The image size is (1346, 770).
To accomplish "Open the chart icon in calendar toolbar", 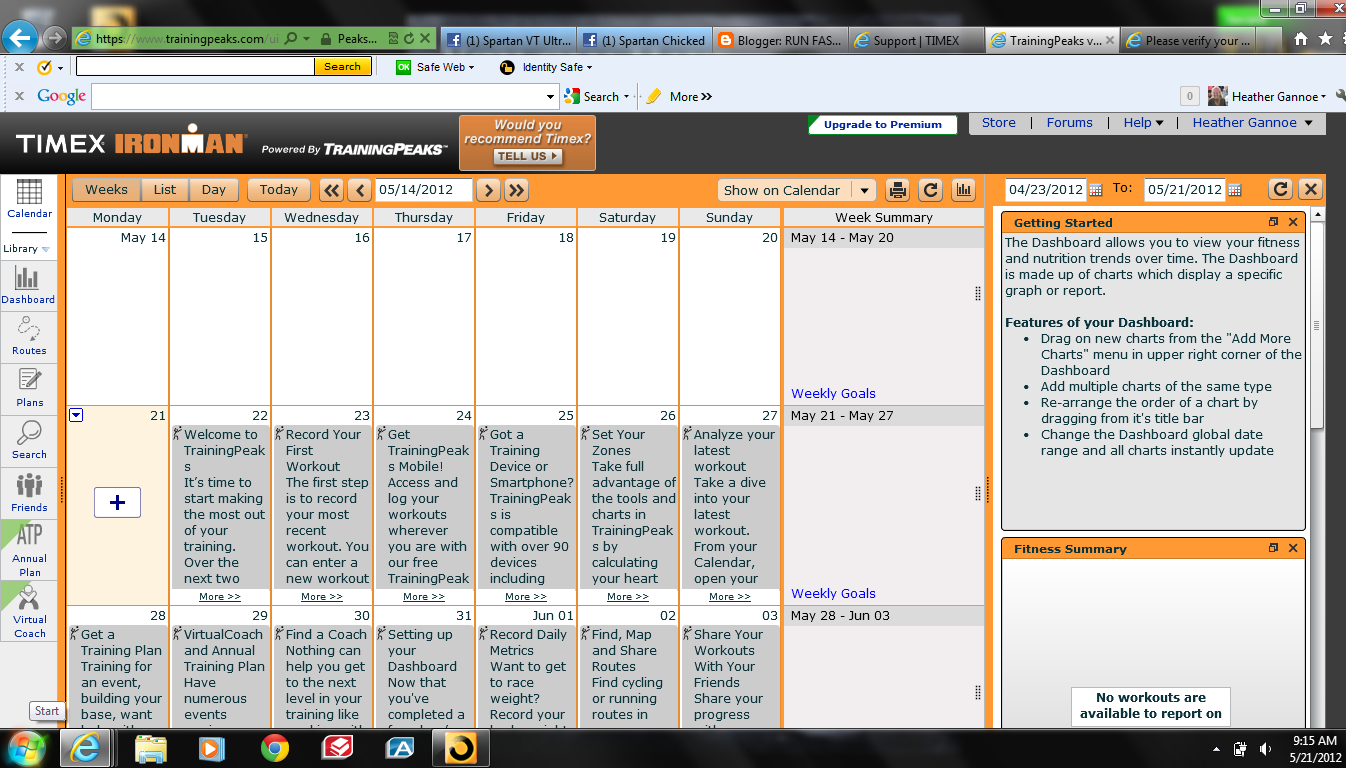I will [963, 190].
